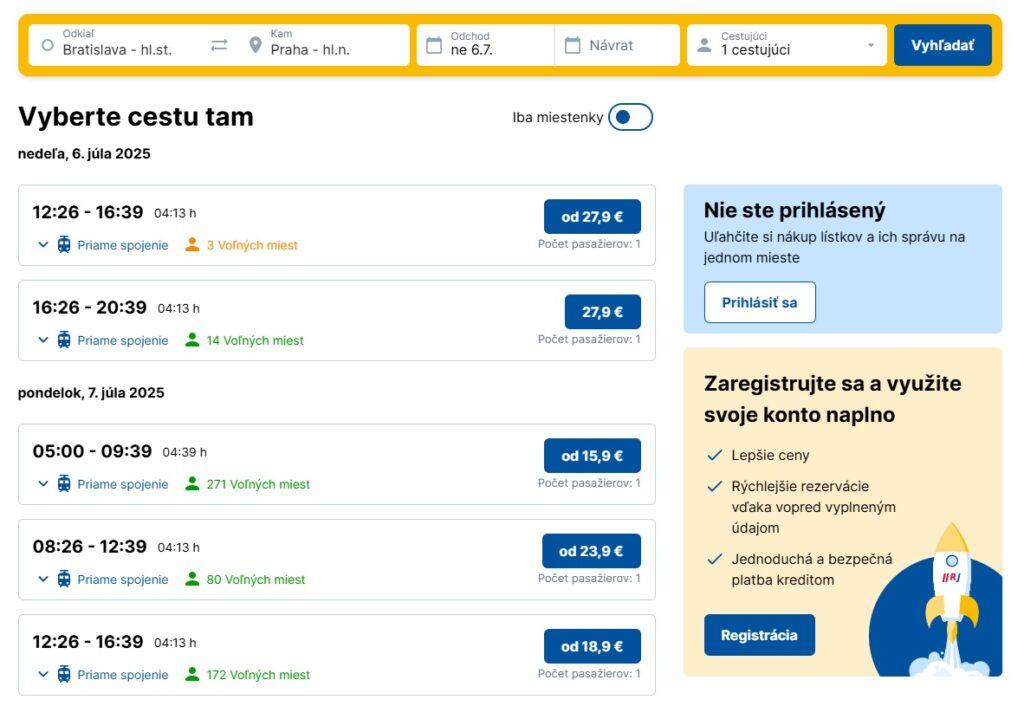This screenshot has width=1024, height=706.
Task: Swap origin and destination stations icon
Action: pos(219,45)
